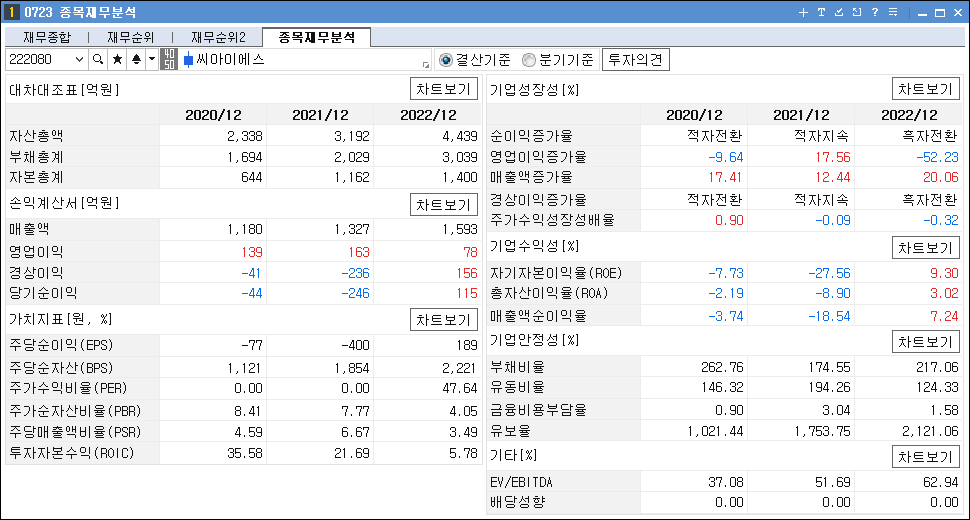The image size is (970, 520).
Task: Click the 2021/12 ROE value -27.56
Action: 829,273
